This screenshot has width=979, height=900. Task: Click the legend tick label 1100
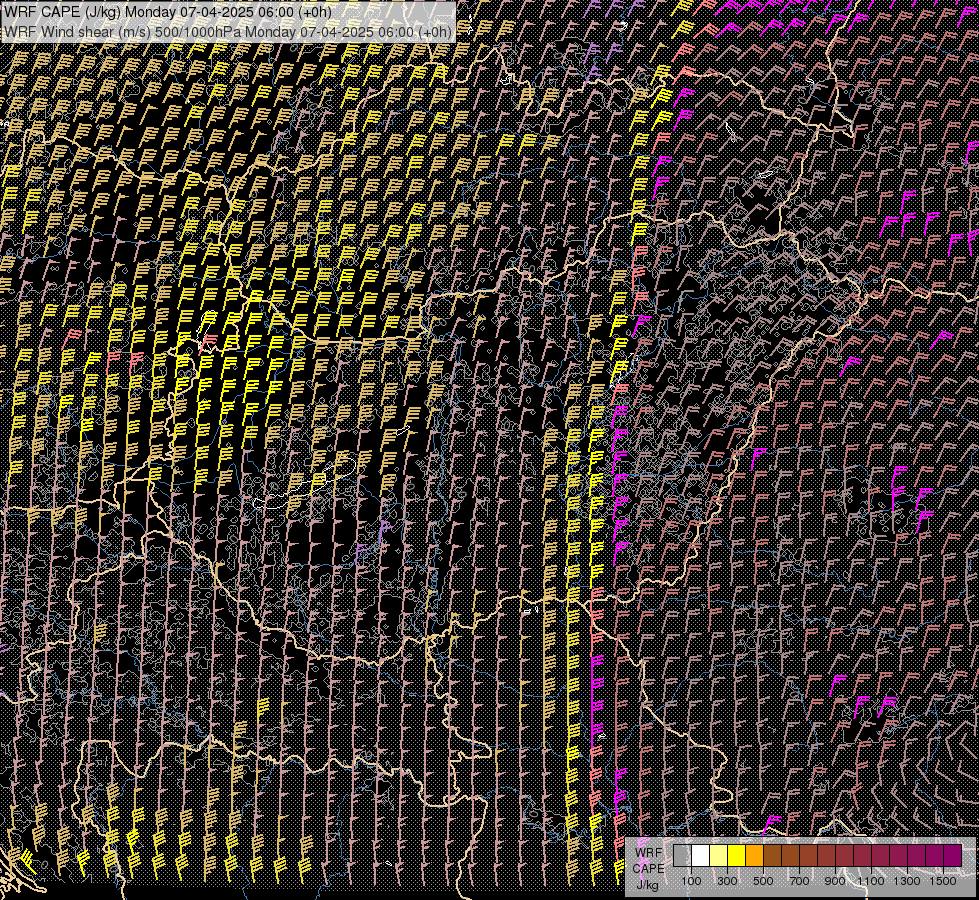871,881
